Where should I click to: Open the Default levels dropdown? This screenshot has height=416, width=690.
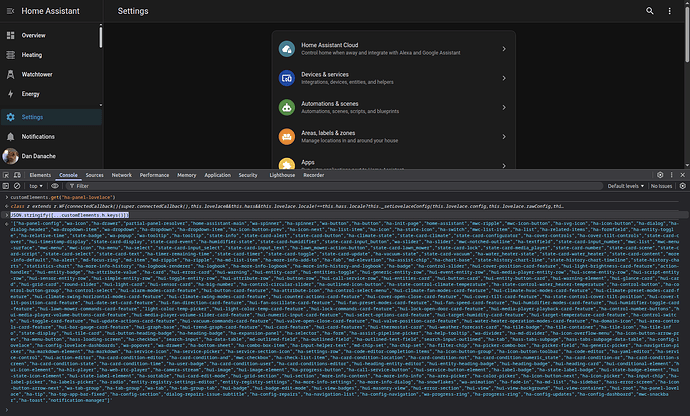click(x=625, y=186)
